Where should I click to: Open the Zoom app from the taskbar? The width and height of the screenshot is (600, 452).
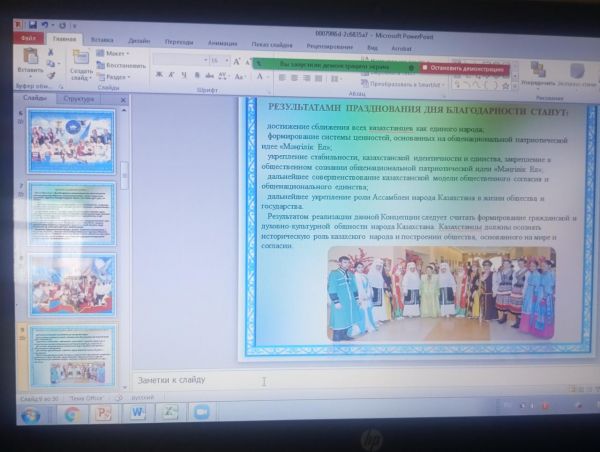point(200,412)
